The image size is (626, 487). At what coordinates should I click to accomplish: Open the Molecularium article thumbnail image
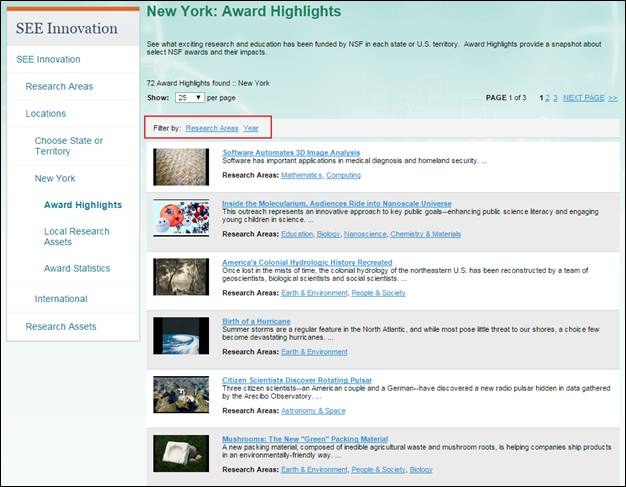181,220
